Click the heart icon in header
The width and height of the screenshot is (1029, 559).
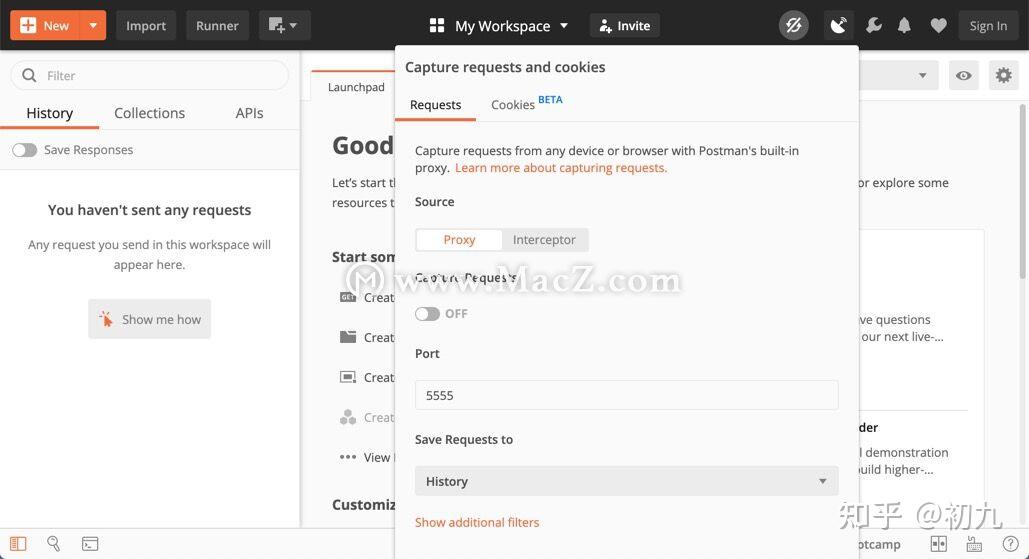click(x=938, y=26)
